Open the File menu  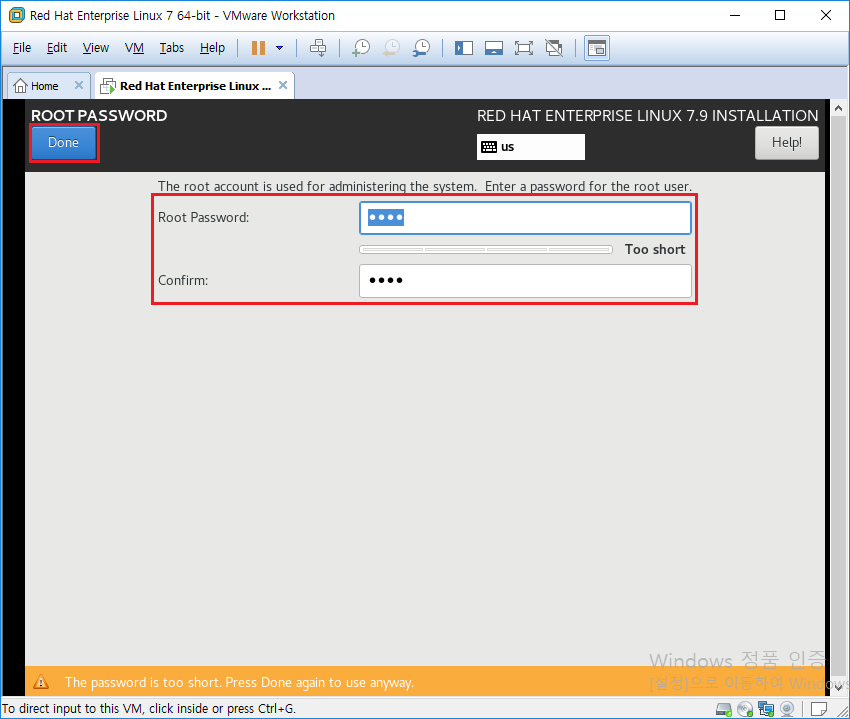click(22, 48)
